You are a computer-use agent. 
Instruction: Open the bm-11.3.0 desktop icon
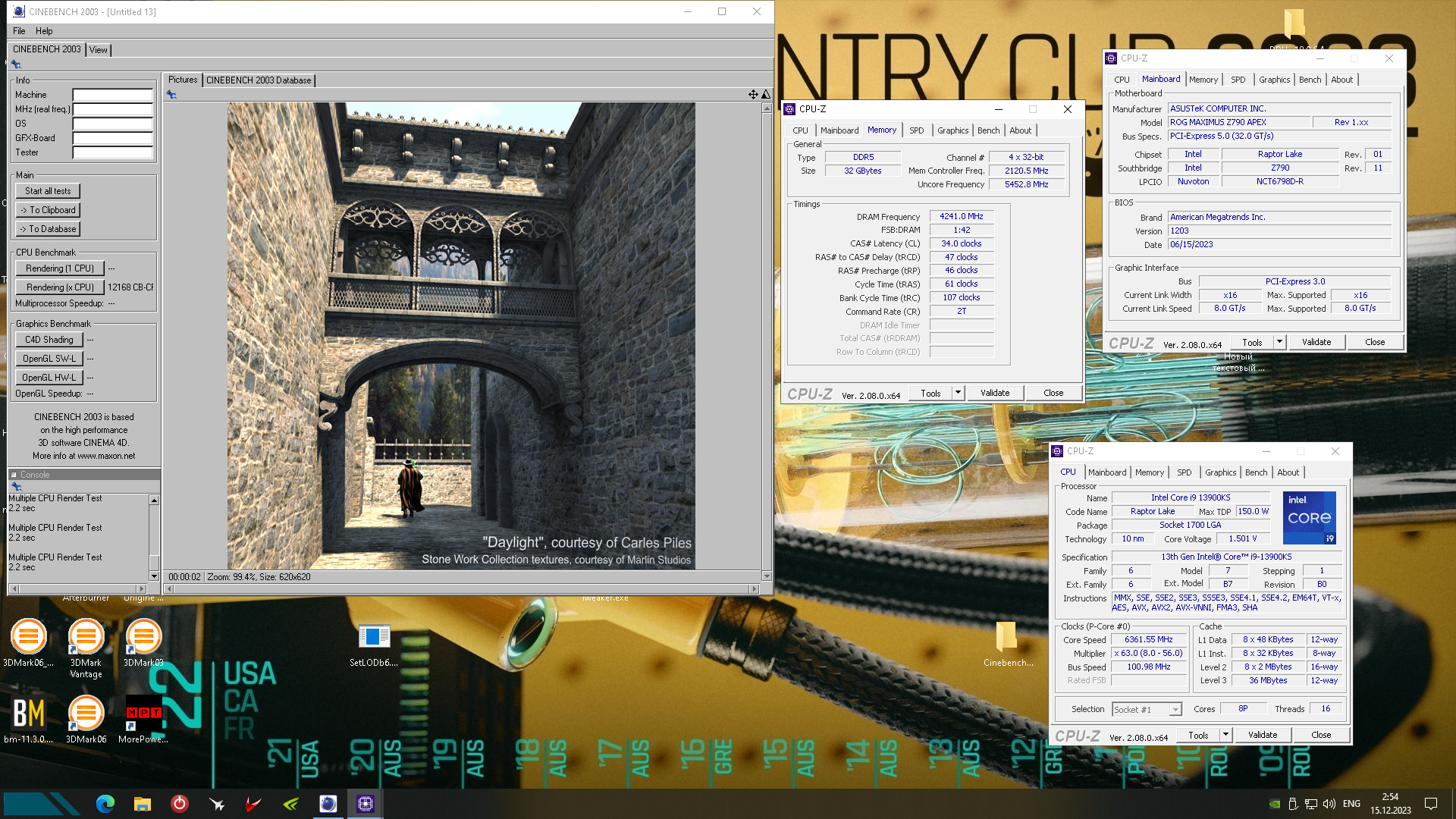pyautogui.click(x=29, y=720)
